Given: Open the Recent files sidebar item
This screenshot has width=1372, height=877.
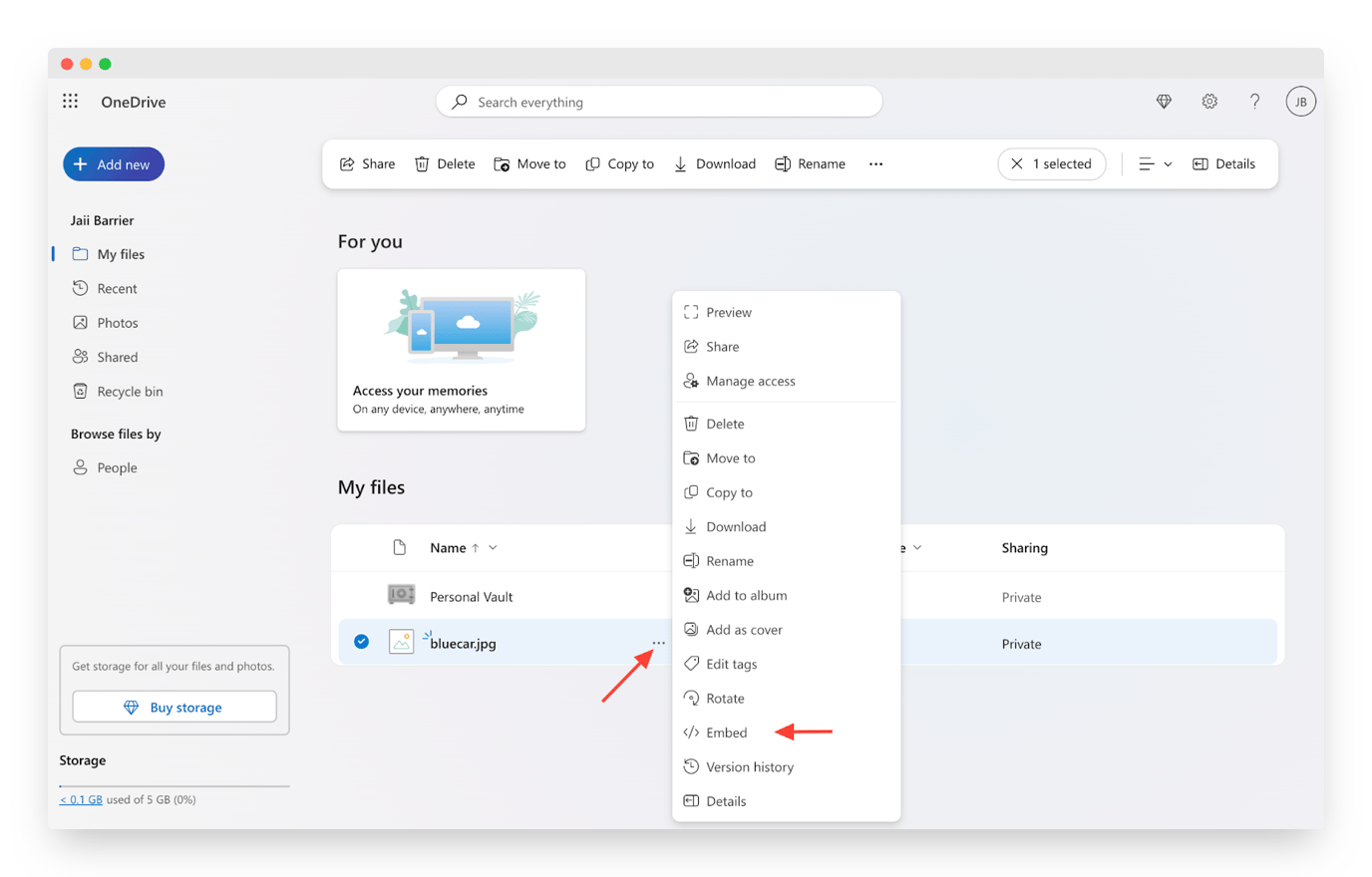Looking at the screenshot, I should coord(114,288).
